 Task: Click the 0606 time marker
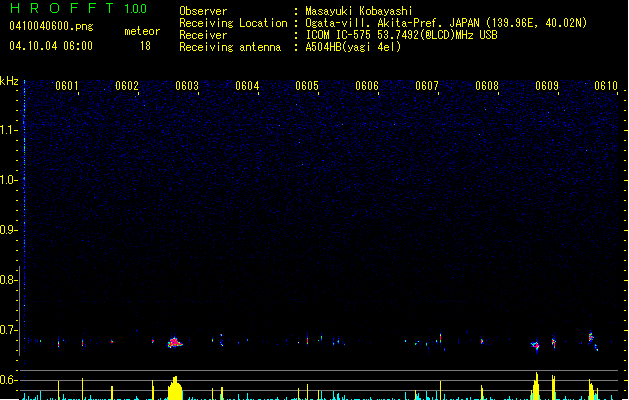(x=367, y=86)
